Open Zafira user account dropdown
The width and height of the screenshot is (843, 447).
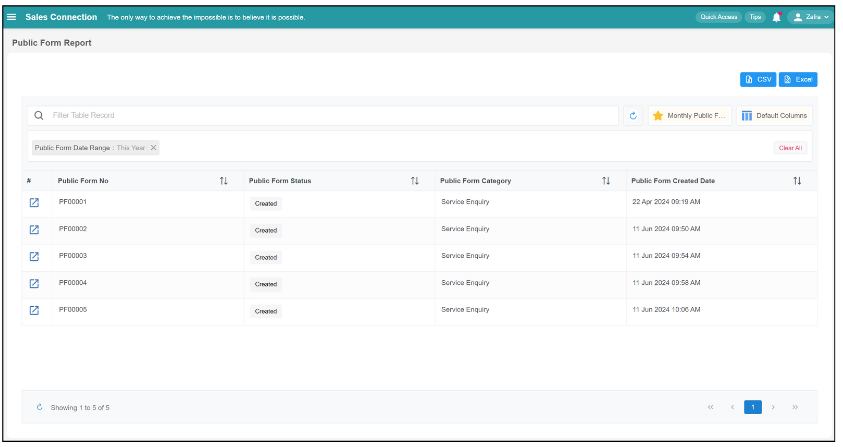811,17
